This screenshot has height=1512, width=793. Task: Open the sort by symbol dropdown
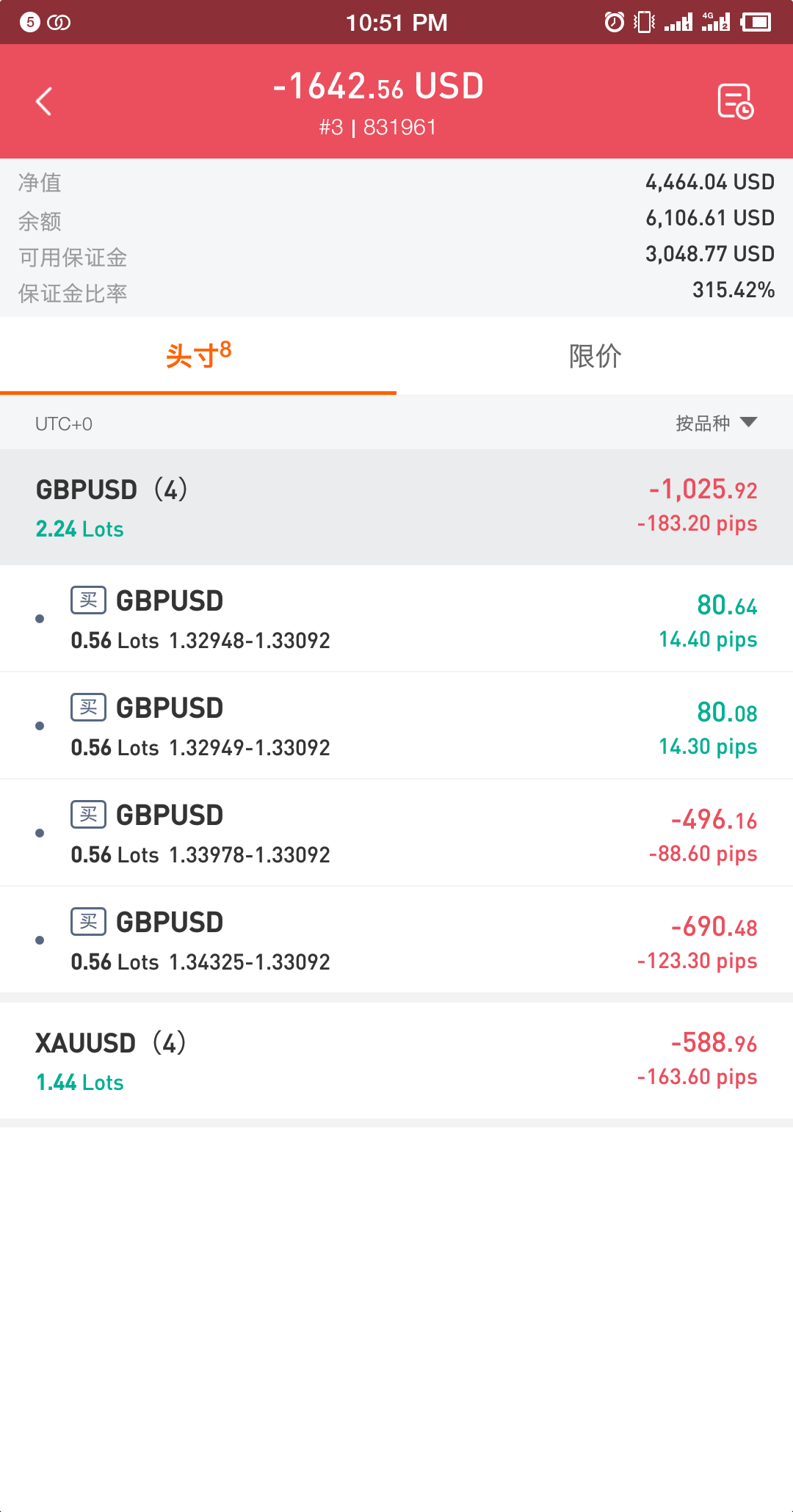[x=716, y=423]
